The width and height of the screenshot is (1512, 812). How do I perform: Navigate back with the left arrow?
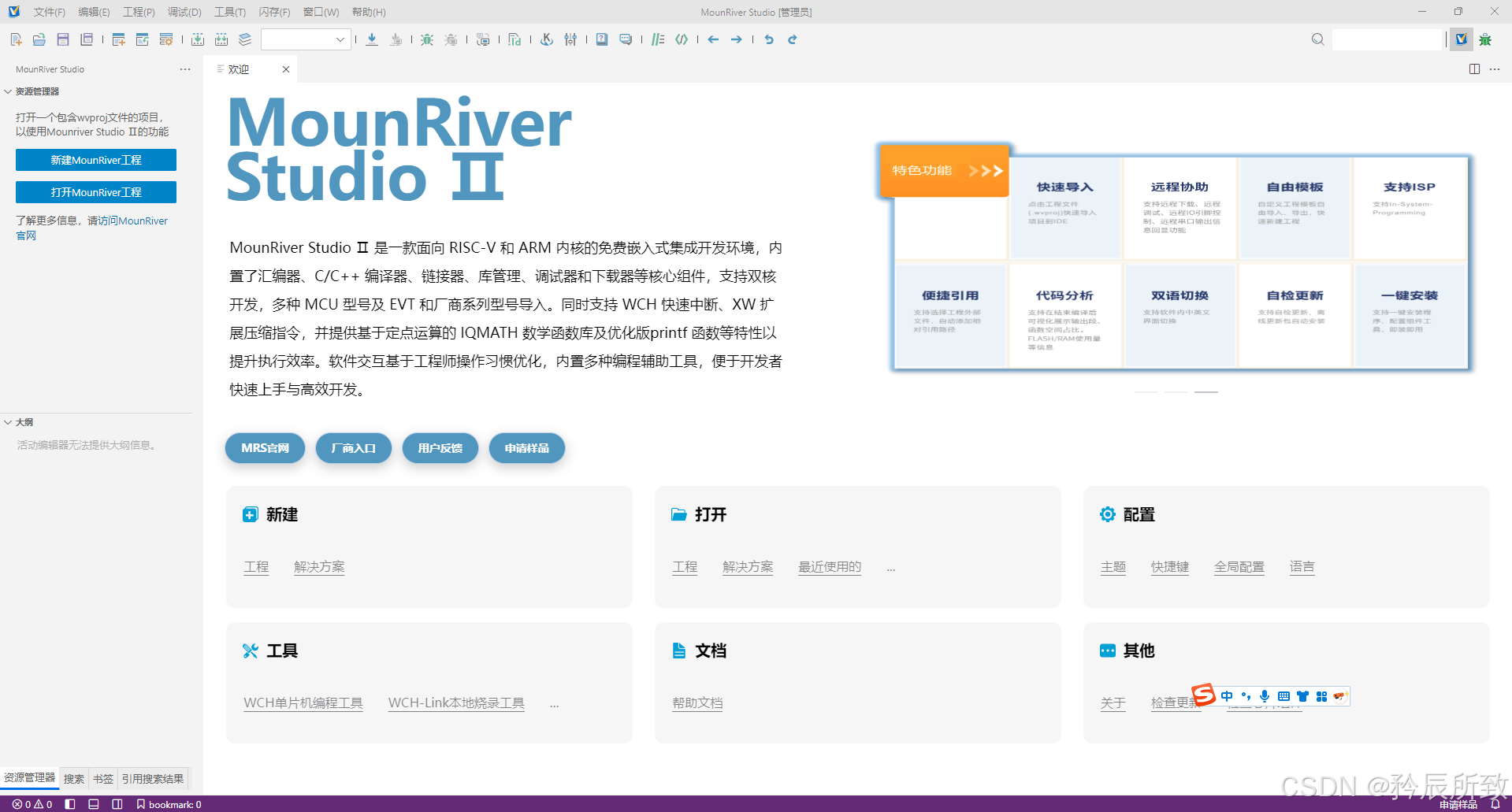point(713,39)
